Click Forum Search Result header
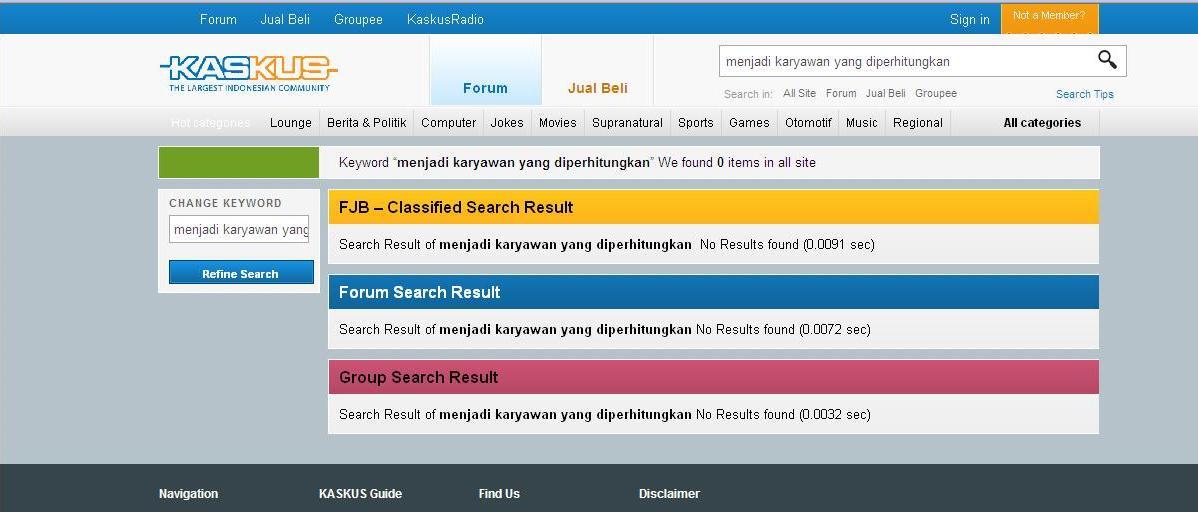 coord(714,292)
